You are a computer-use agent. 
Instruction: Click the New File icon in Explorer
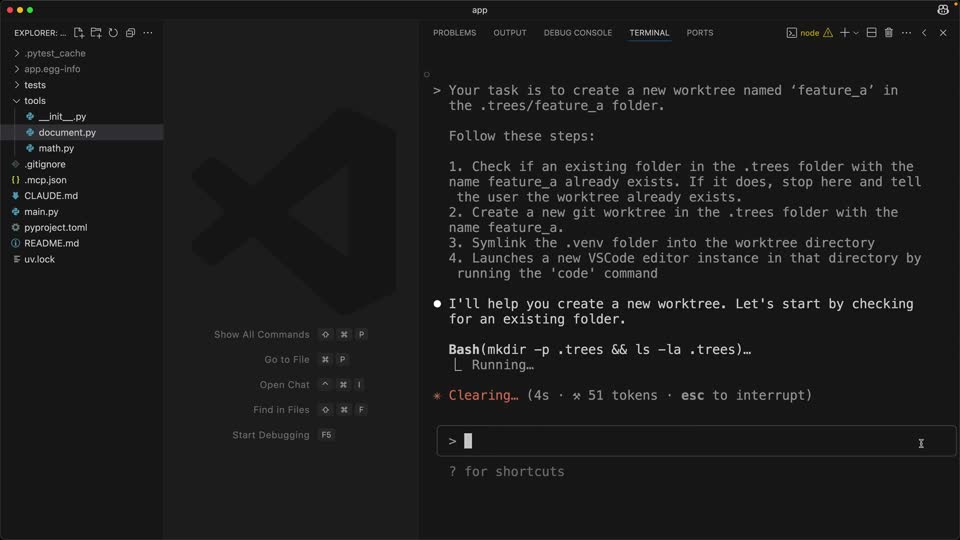coord(78,32)
